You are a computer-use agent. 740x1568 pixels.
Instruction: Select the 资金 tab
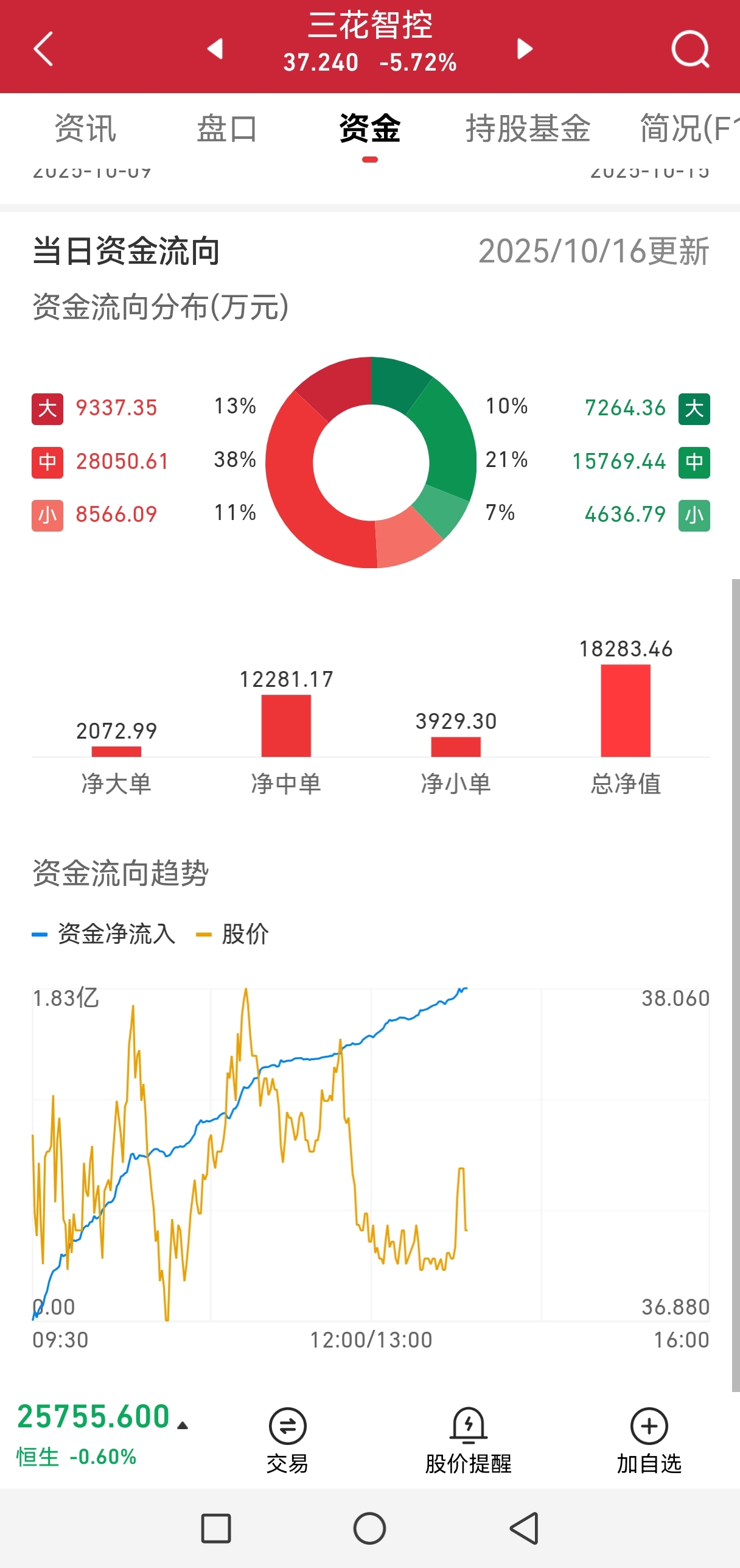[369, 128]
